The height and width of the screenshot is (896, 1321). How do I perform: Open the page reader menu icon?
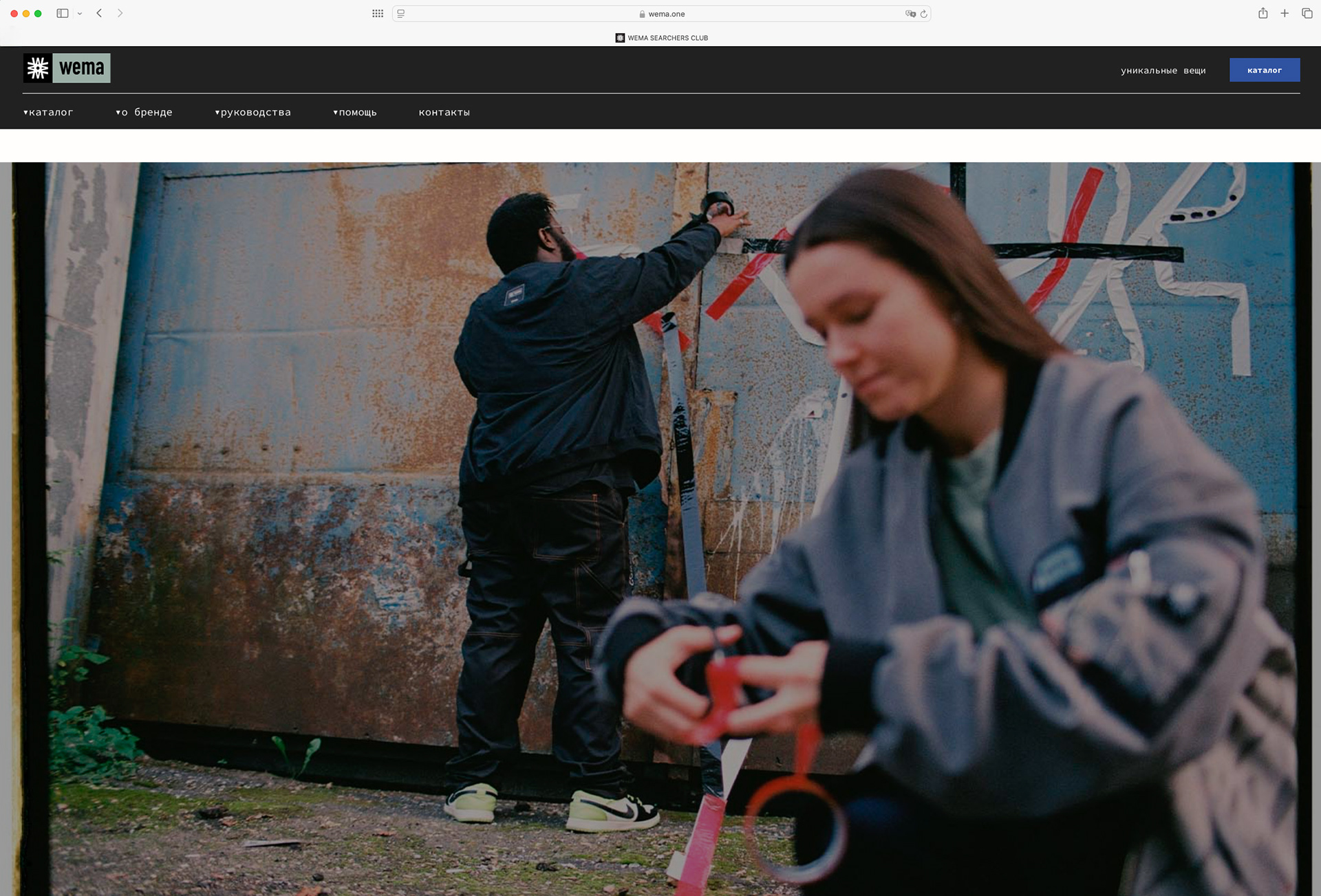click(401, 14)
